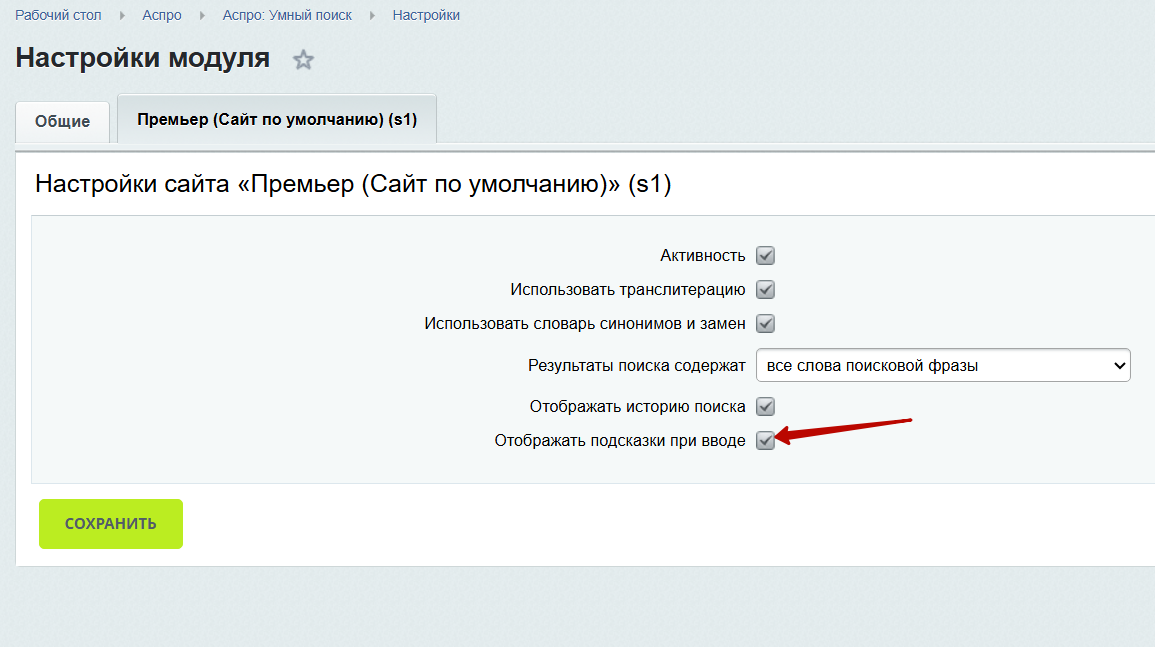Toggle Отображать историю поиска checkbox
The height and width of the screenshot is (647, 1155).
(x=765, y=407)
